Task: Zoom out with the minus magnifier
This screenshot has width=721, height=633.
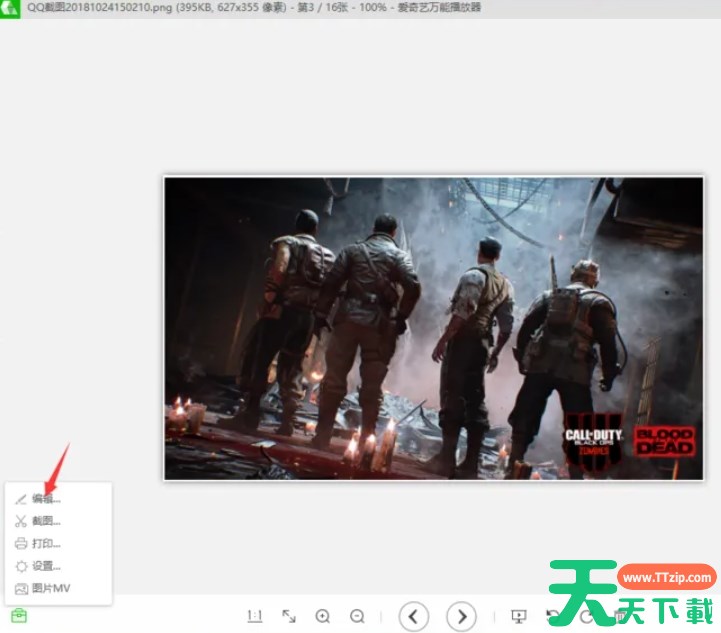Action: 357,616
